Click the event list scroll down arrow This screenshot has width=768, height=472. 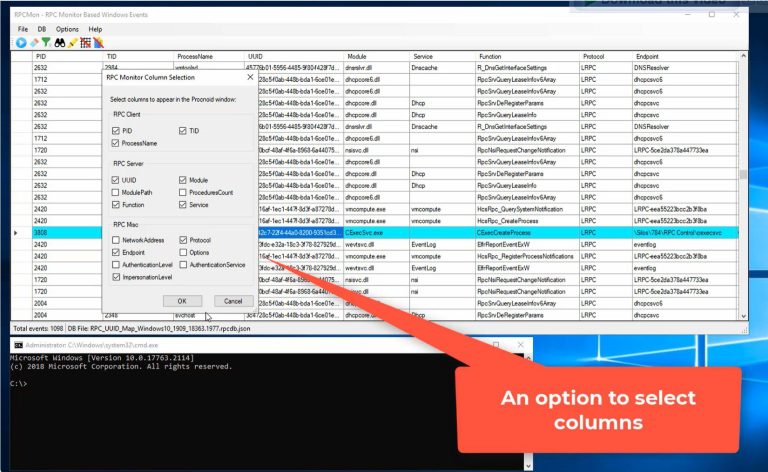(x=743, y=316)
